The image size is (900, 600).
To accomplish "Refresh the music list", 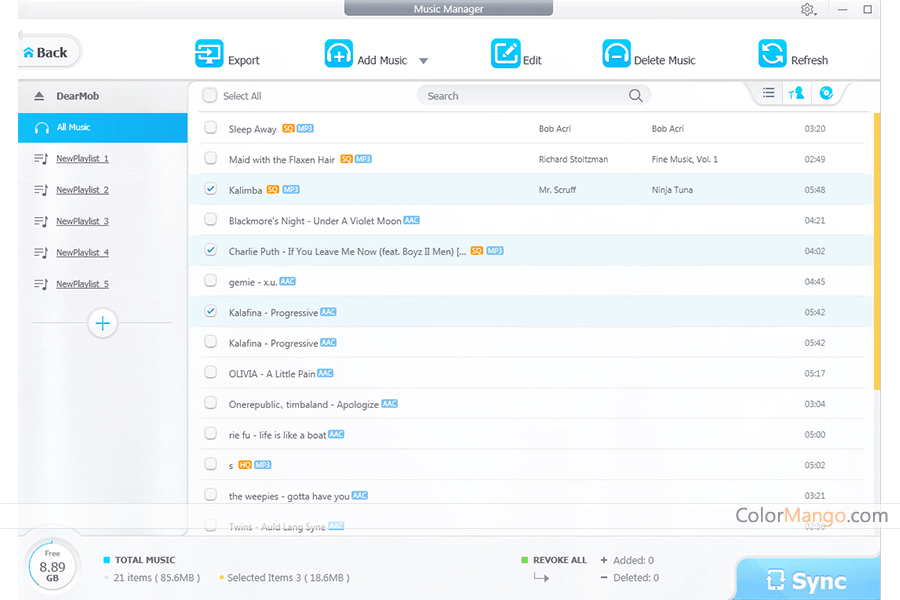I will tap(772, 54).
